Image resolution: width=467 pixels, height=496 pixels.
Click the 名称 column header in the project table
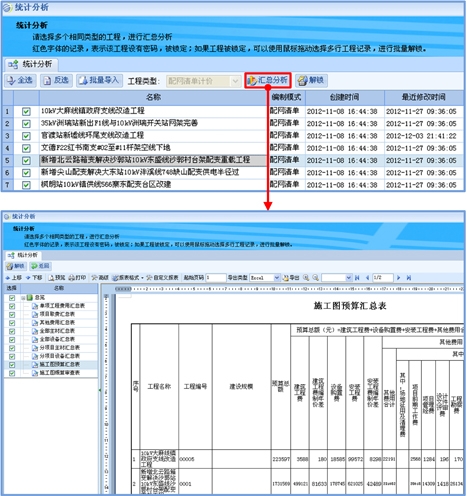tap(153, 97)
